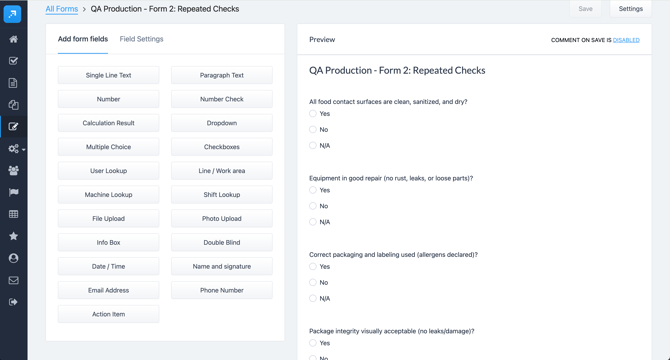This screenshot has height=360, width=670.
Task: Add a Paragraph Text field
Action: click(x=222, y=75)
